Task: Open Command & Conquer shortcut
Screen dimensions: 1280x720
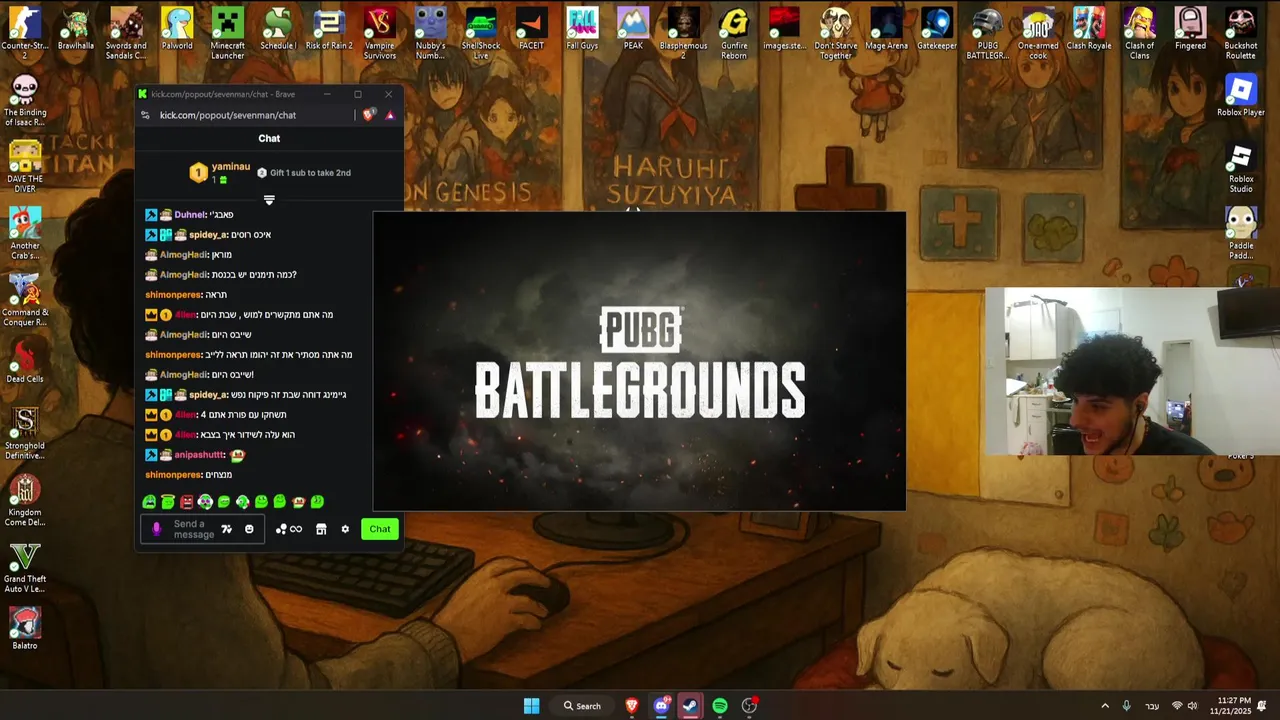Action: click(x=25, y=299)
